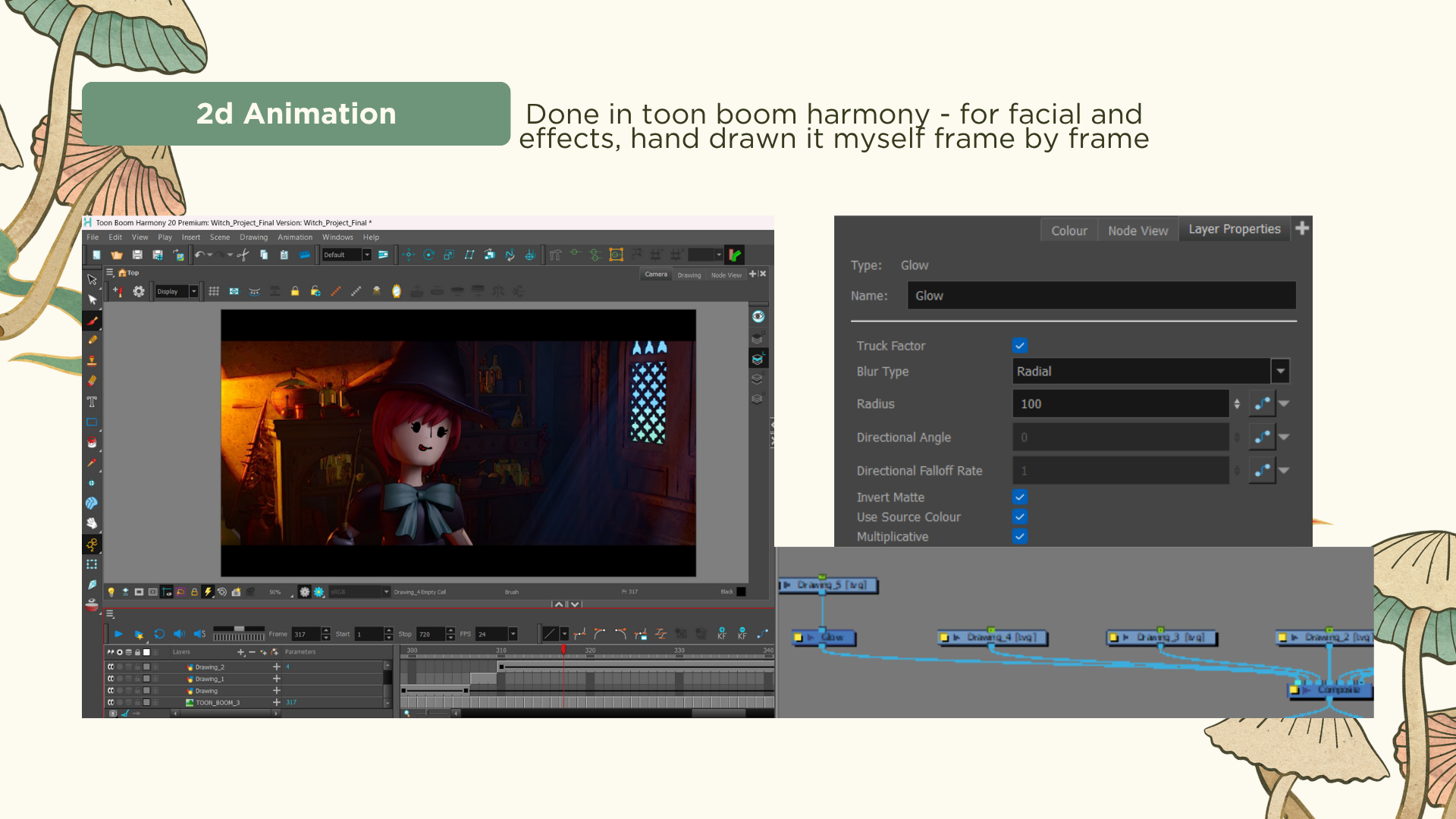The width and height of the screenshot is (1456, 819).
Task: Click the Black colour swatch below camera view
Action: point(741,591)
